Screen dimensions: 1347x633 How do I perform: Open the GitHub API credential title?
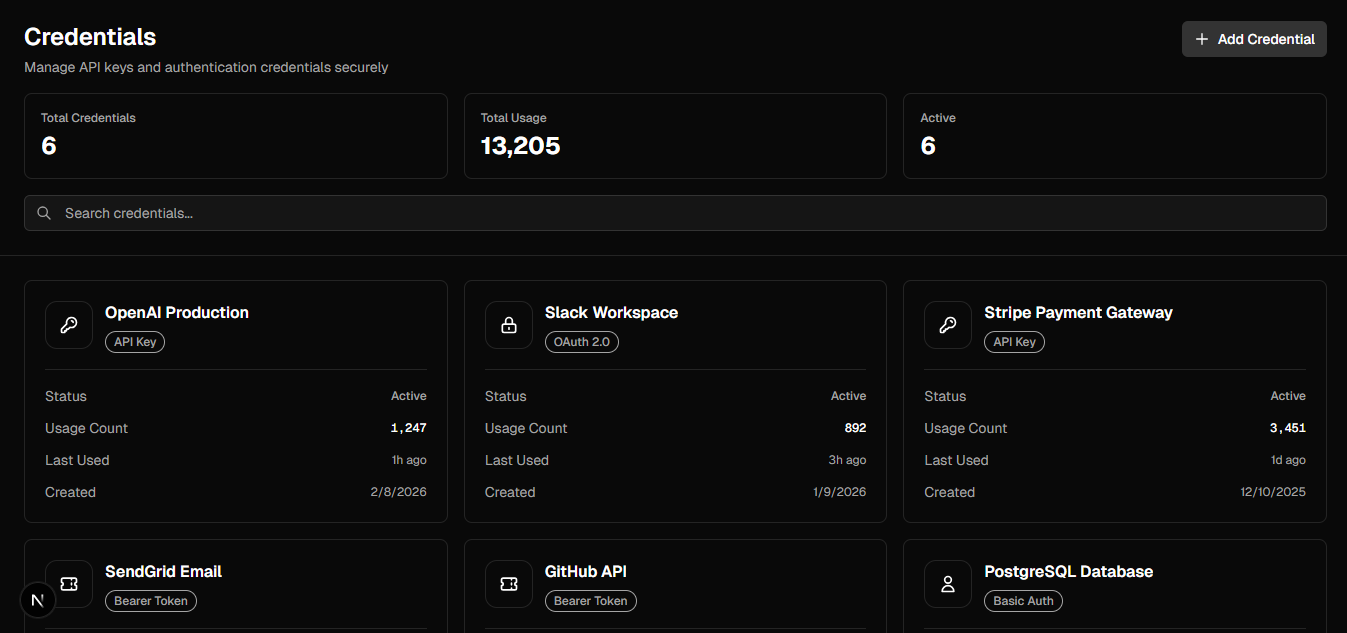pyautogui.click(x=586, y=571)
